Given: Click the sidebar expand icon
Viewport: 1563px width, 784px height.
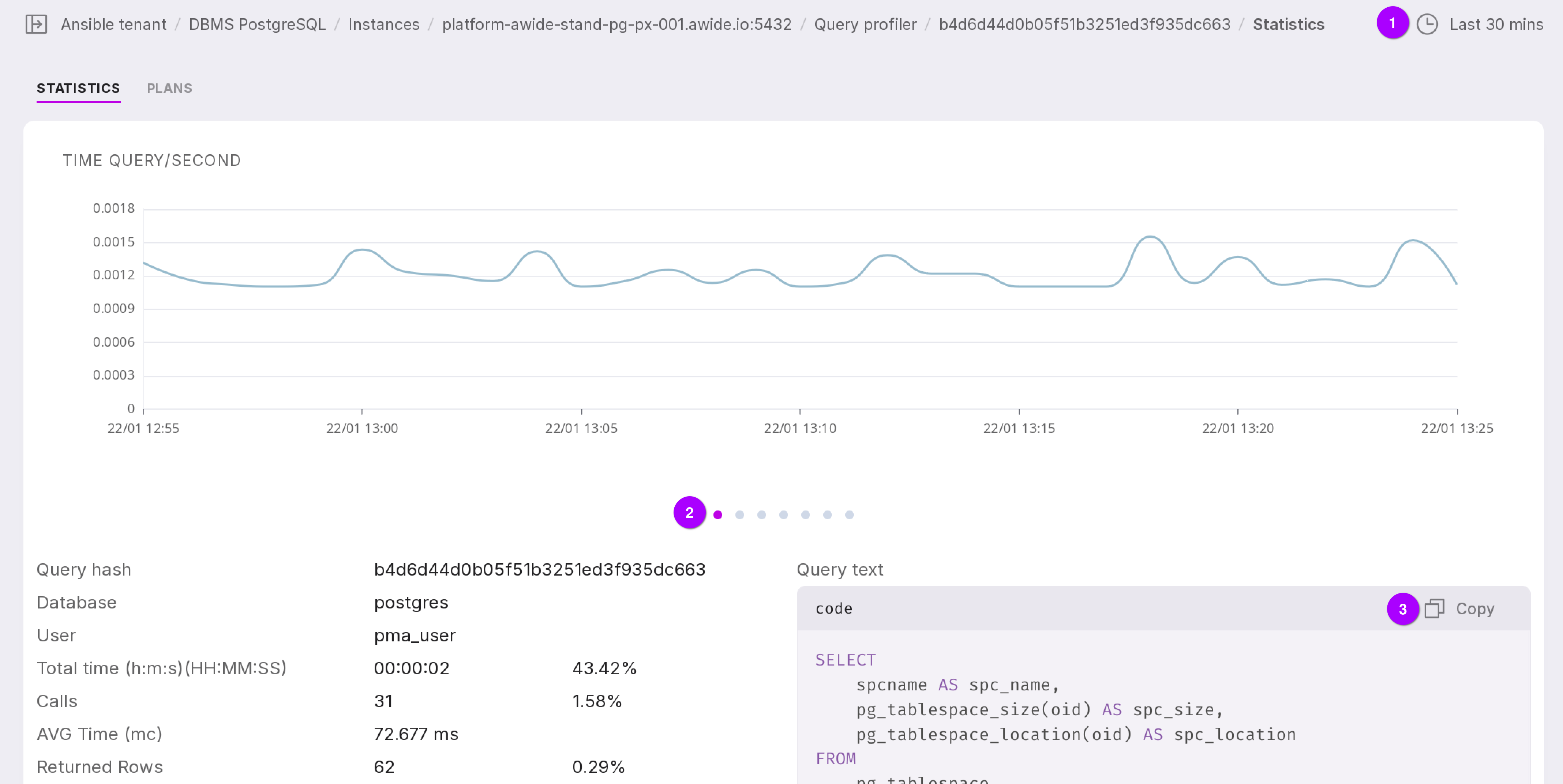Looking at the screenshot, I should coord(36,24).
